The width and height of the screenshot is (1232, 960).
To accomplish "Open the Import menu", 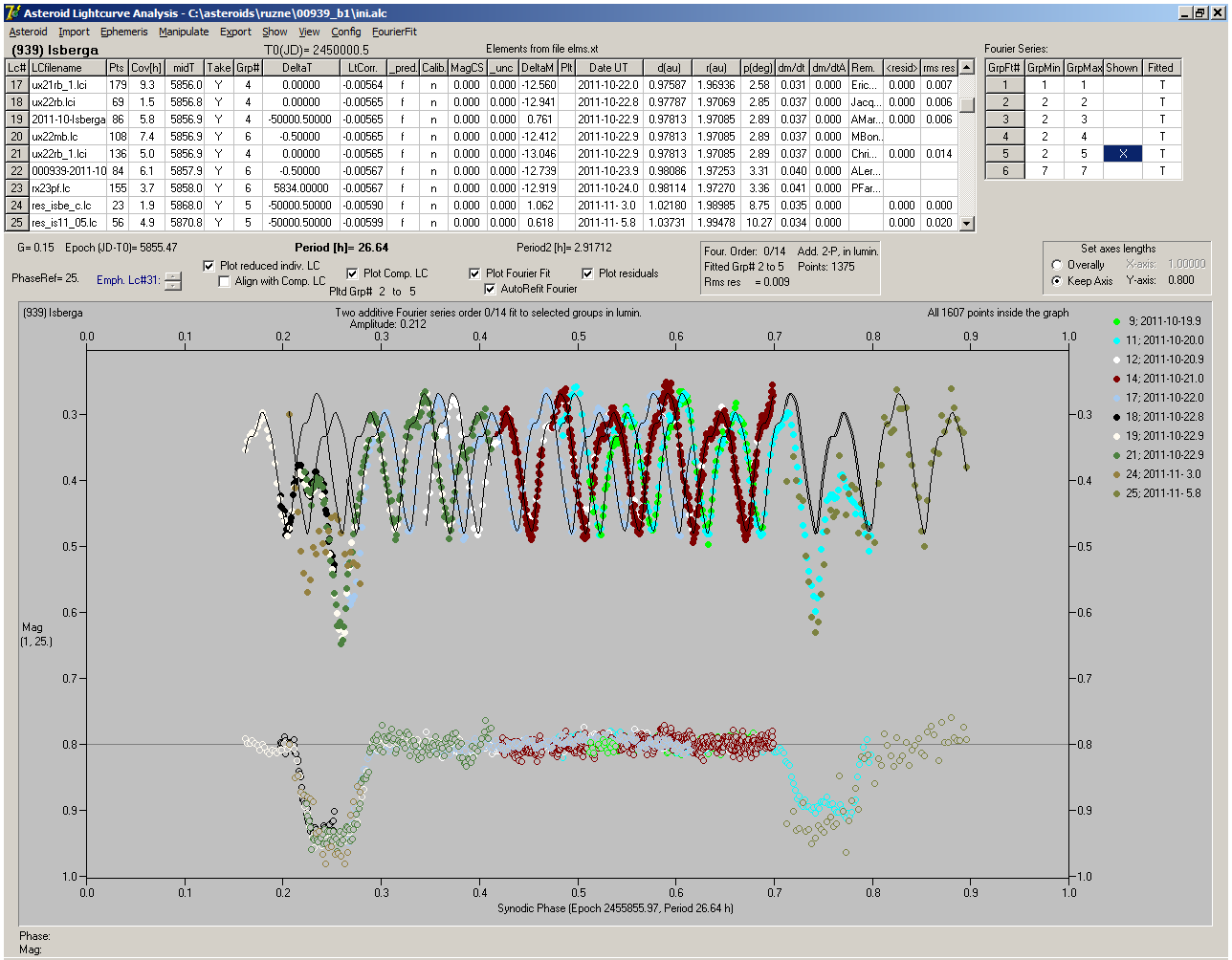I will tap(74, 32).
